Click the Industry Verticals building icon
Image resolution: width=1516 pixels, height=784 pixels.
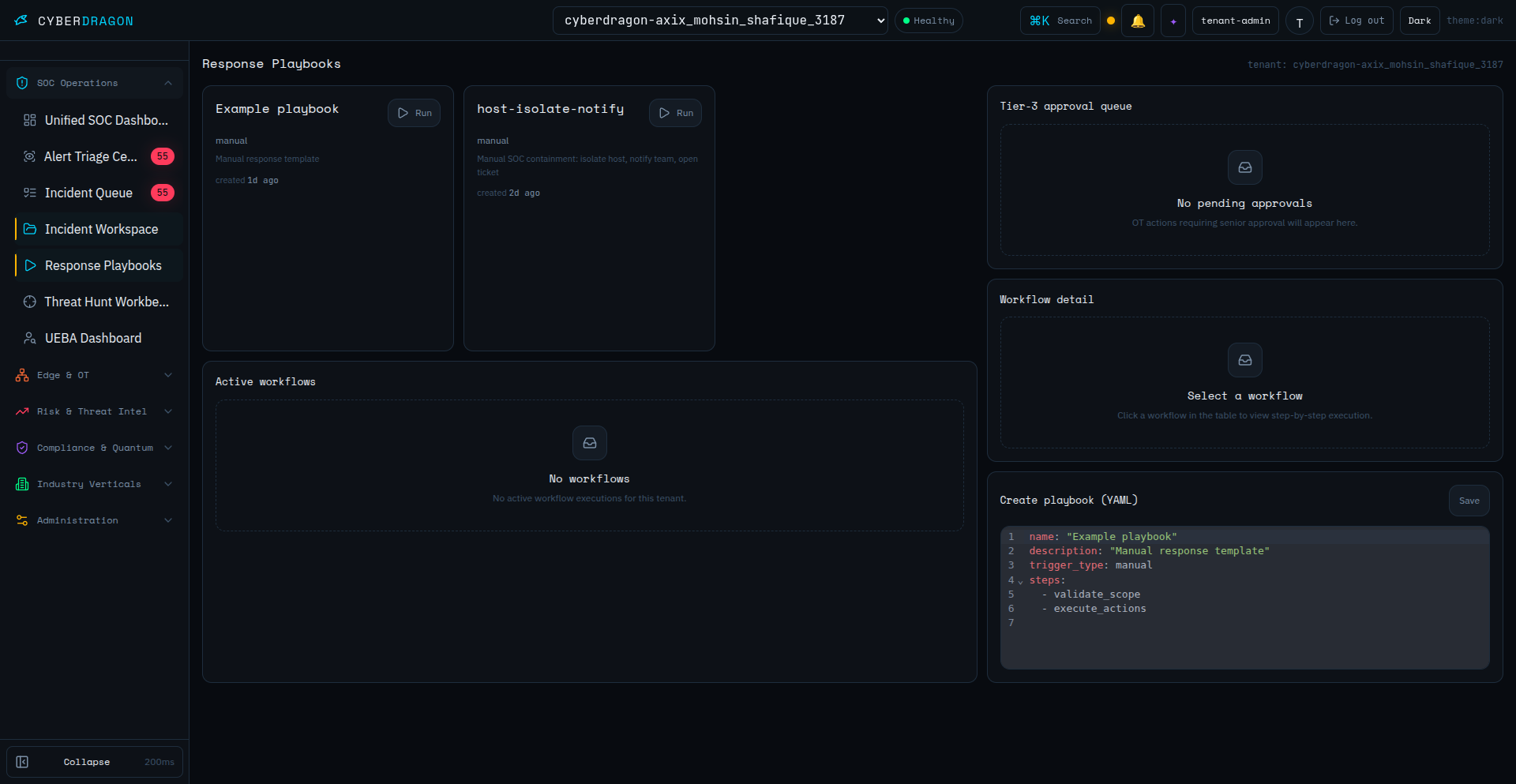click(22, 484)
